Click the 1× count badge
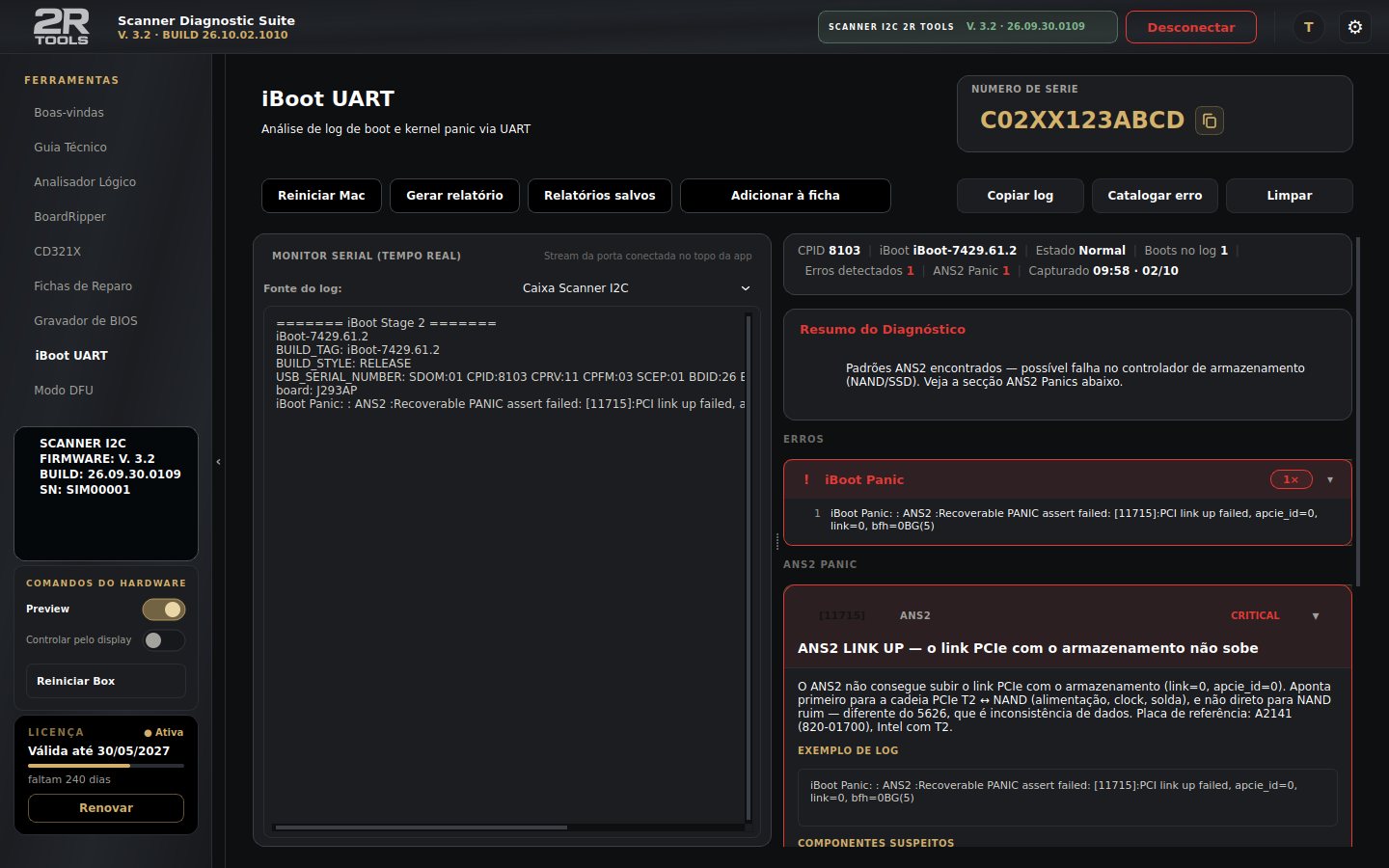The width and height of the screenshot is (1389, 868). (x=1291, y=479)
